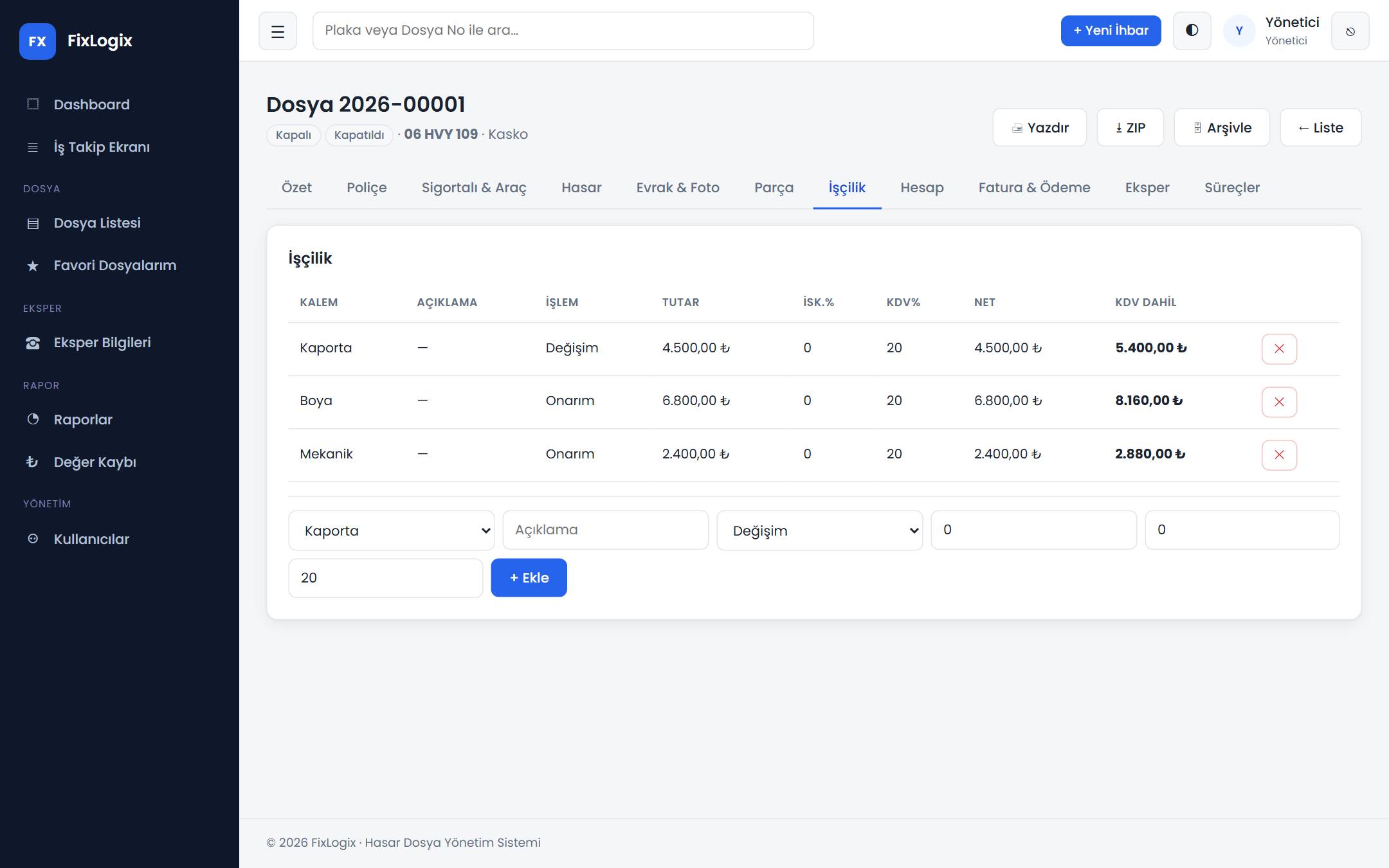
Task: Click the logout icon next to Yönetici
Action: [x=1350, y=31]
